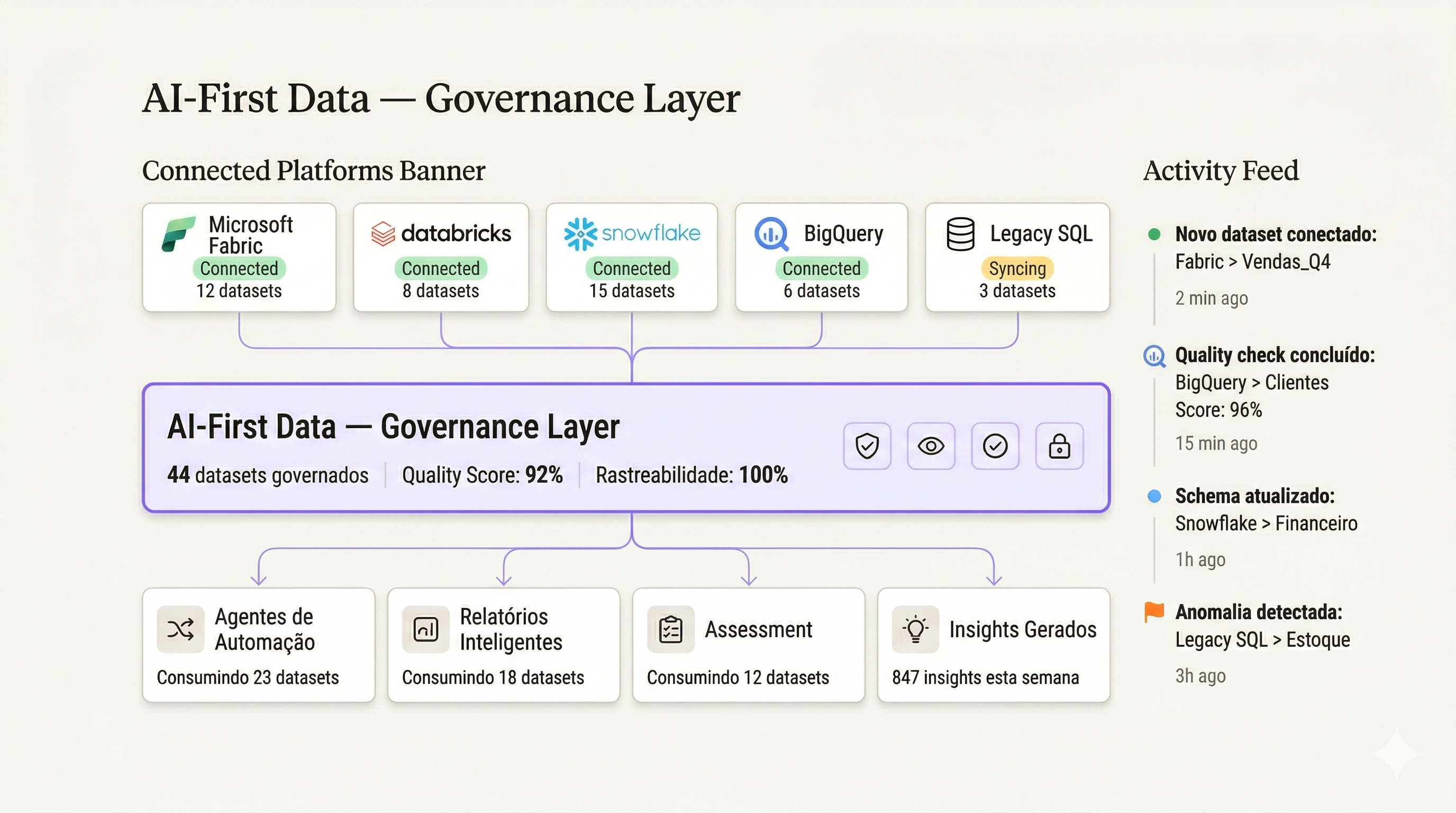Image resolution: width=1456 pixels, height=813 pixels.
Task: Open the Novo dataset conectado activity entry
Action: pyautogui.click(x=1275, y=234)
